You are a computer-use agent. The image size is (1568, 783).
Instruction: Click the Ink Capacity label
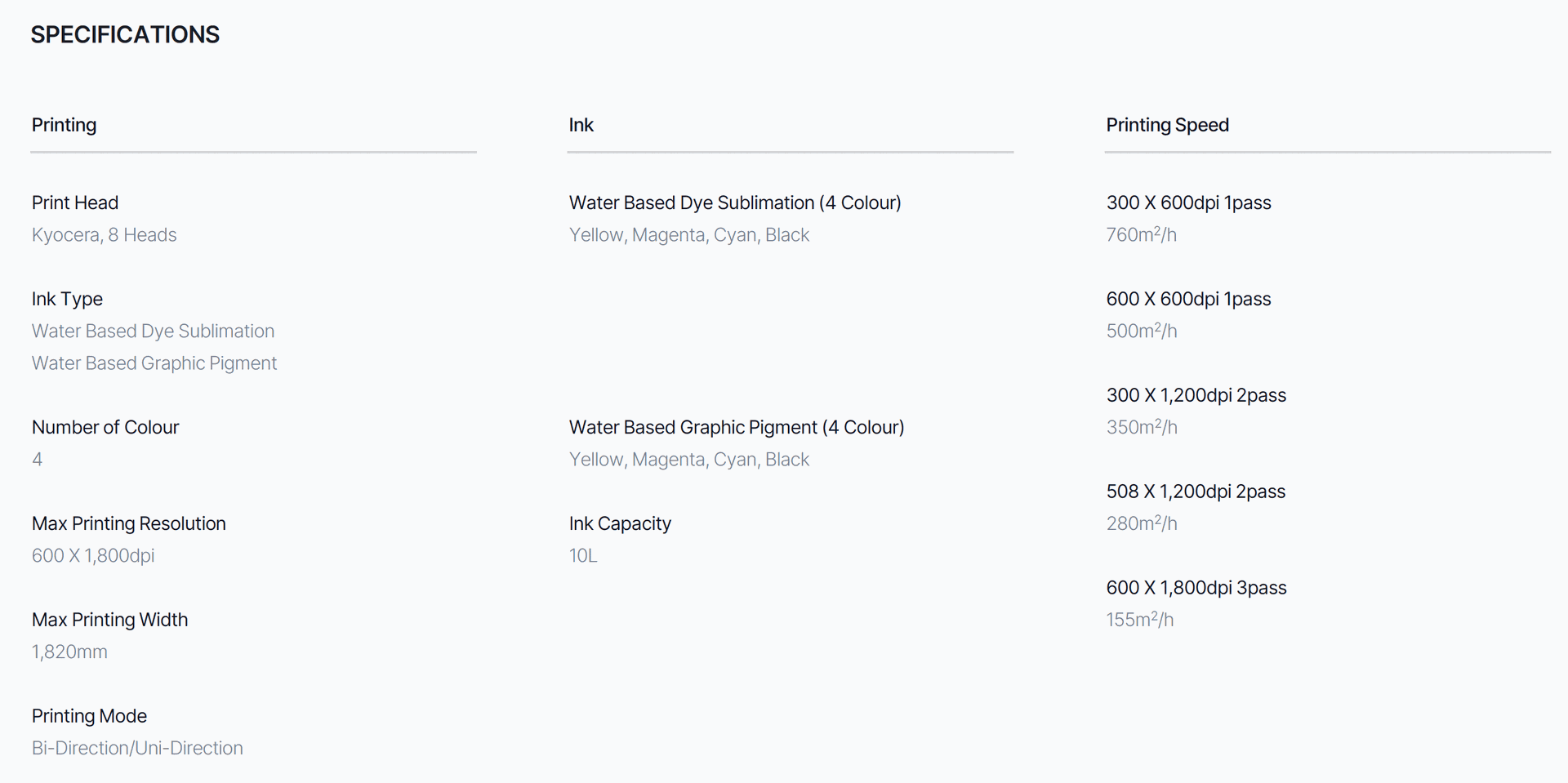[620, 523]
